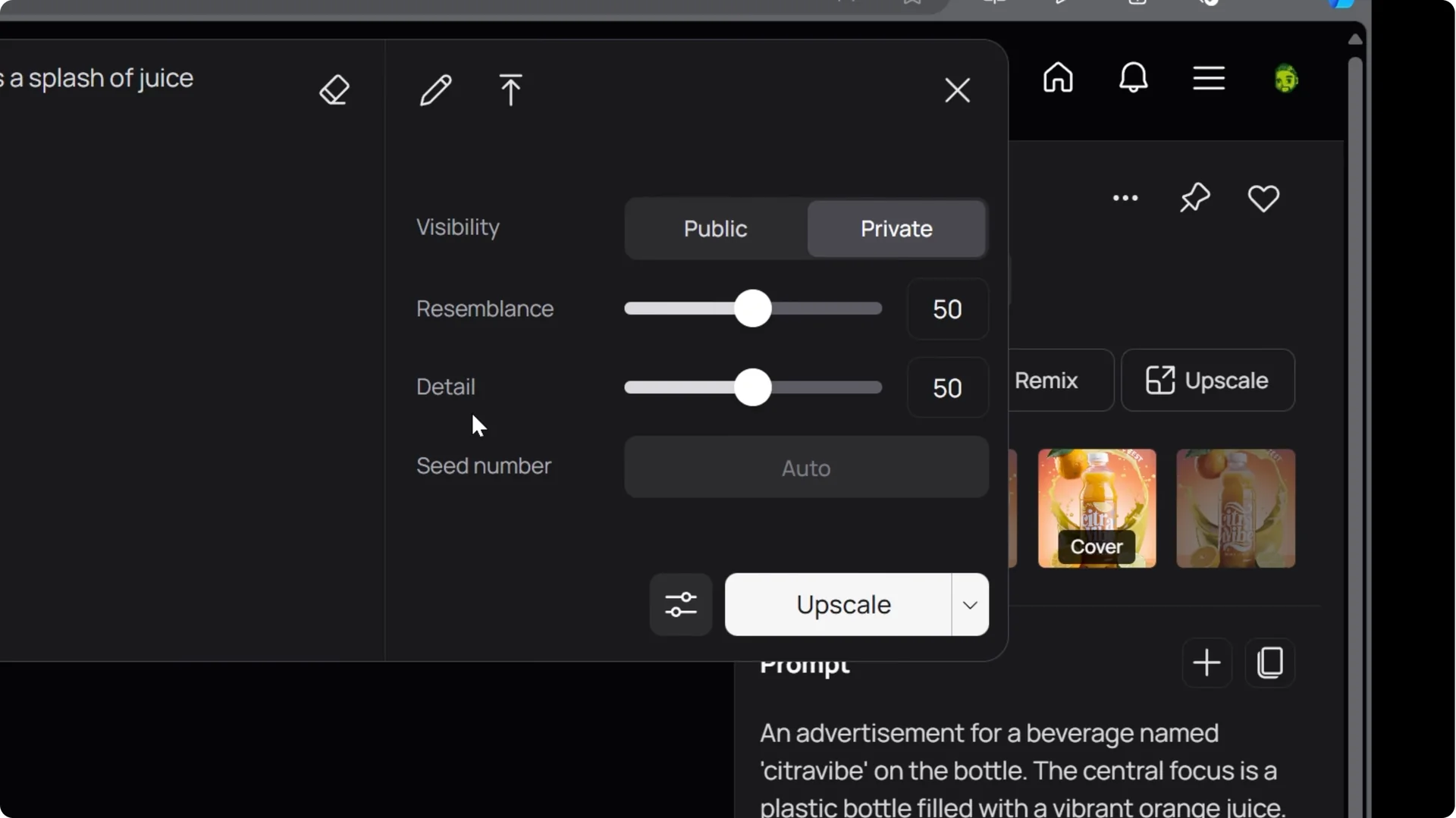Copy the prompt text
The width and height of the screenshot is (1456, 818).
1270,663
